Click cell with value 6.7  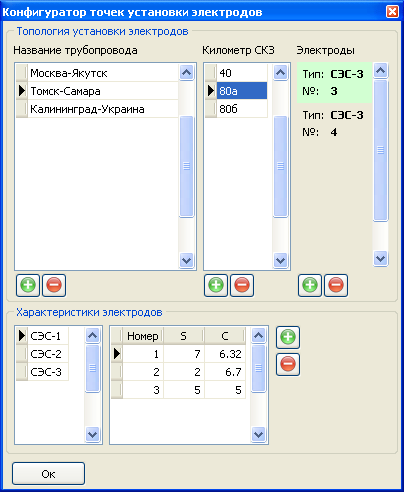click(225, 372)
